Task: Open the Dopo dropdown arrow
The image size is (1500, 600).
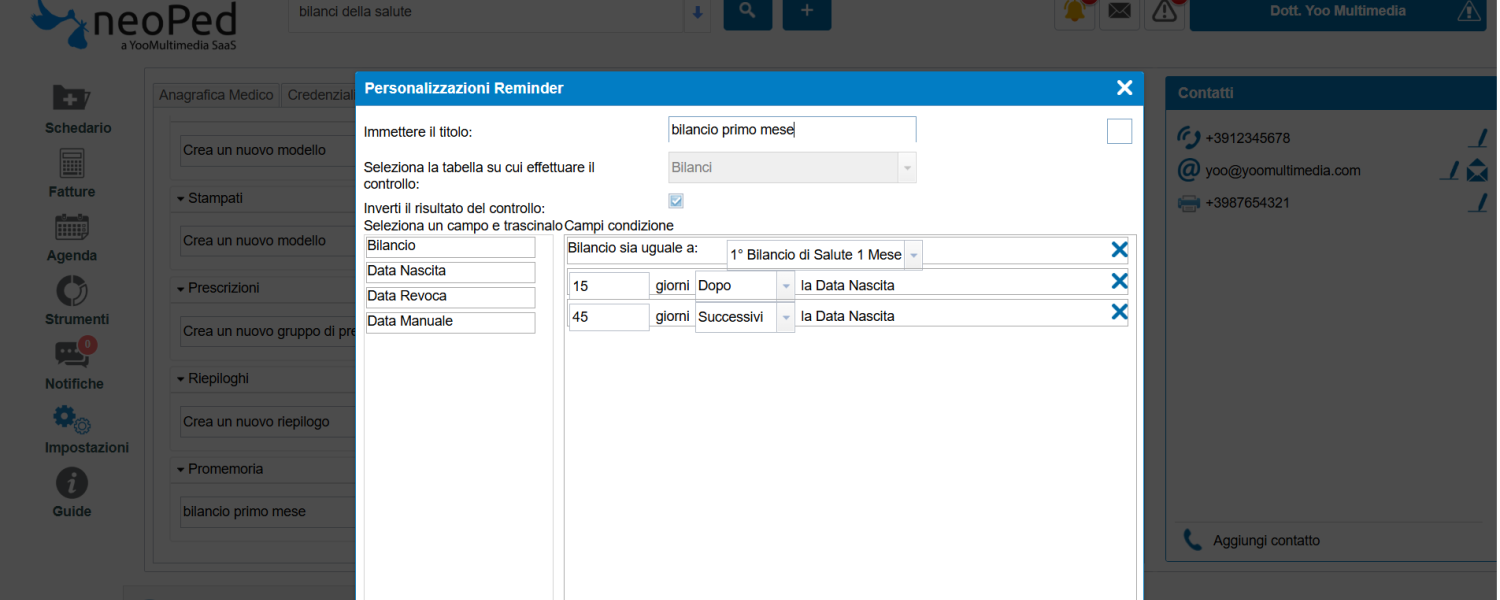Action: (785, 286)
